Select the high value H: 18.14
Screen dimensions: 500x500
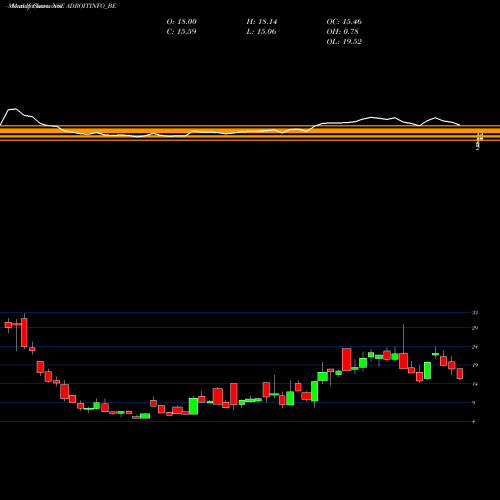[262, 22]
